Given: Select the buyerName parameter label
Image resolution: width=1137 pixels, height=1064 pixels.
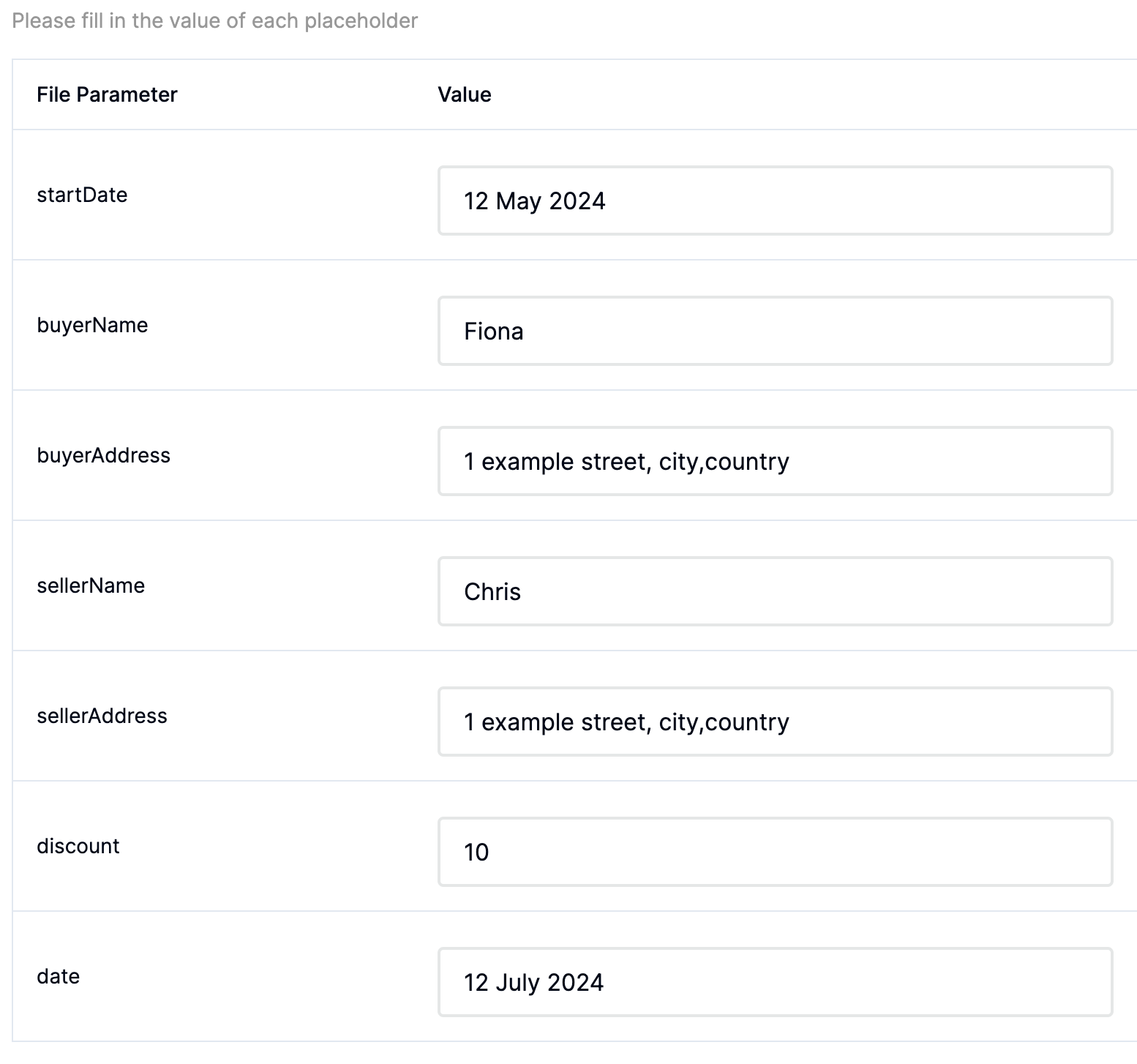Looking at the screenshot, I should [x=92, y=325].
